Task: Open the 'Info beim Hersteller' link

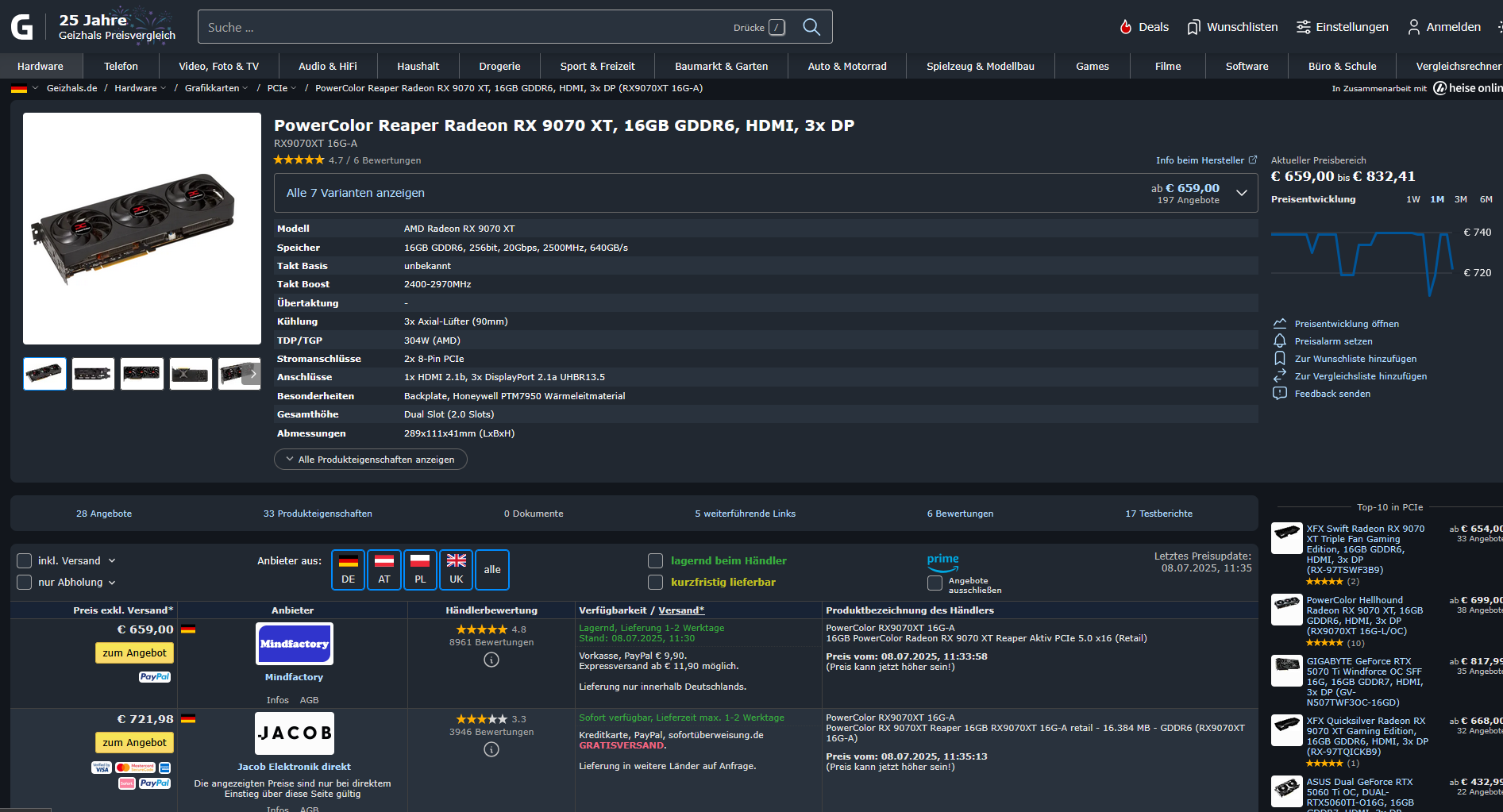Action: click(x=1200, y=160)
